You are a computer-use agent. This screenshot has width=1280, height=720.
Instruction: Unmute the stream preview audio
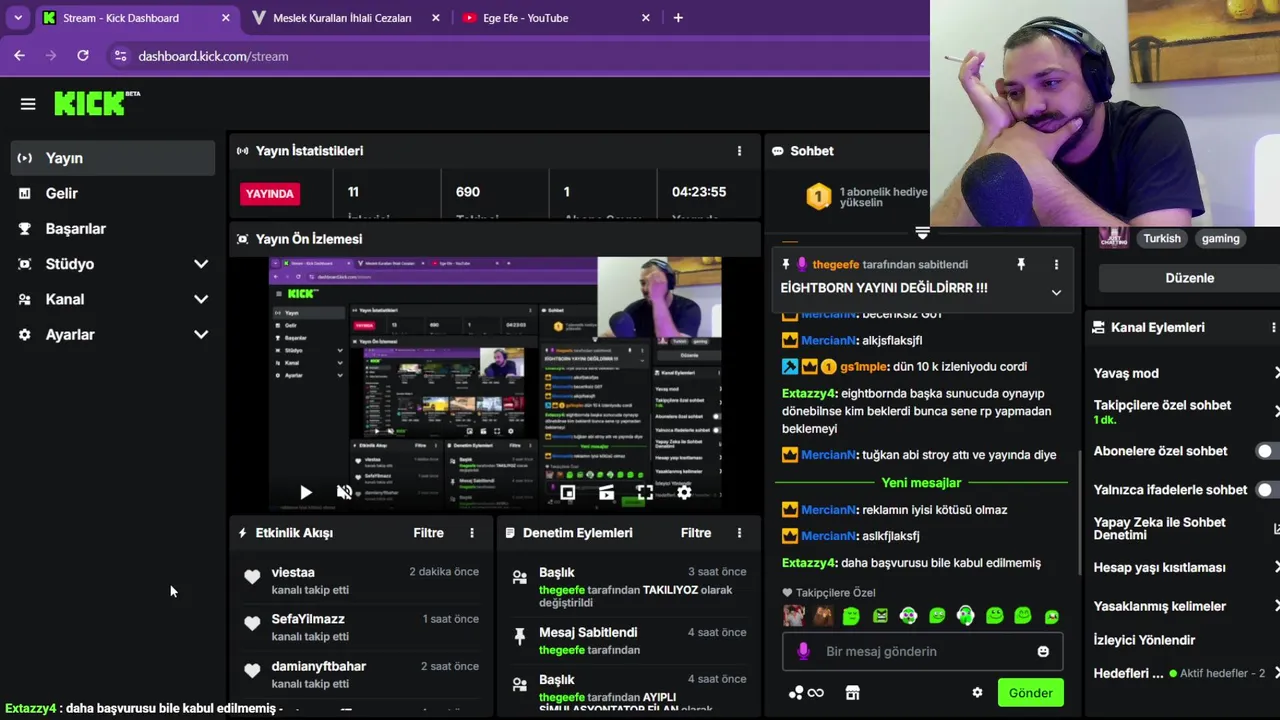tap(344, 492)
